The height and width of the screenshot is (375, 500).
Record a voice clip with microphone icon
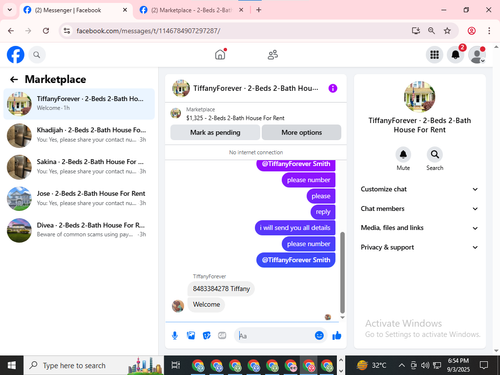[175, 336]
